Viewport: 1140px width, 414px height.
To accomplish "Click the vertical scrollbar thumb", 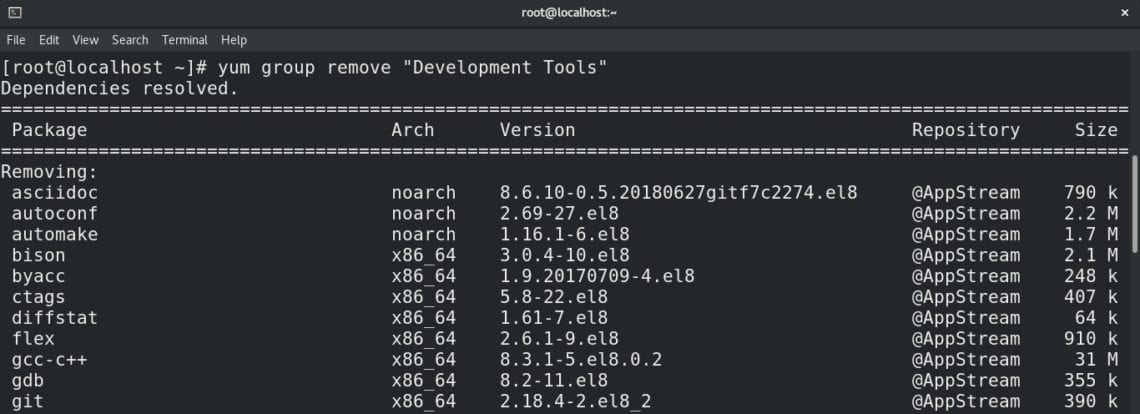I will (1135, 204).
